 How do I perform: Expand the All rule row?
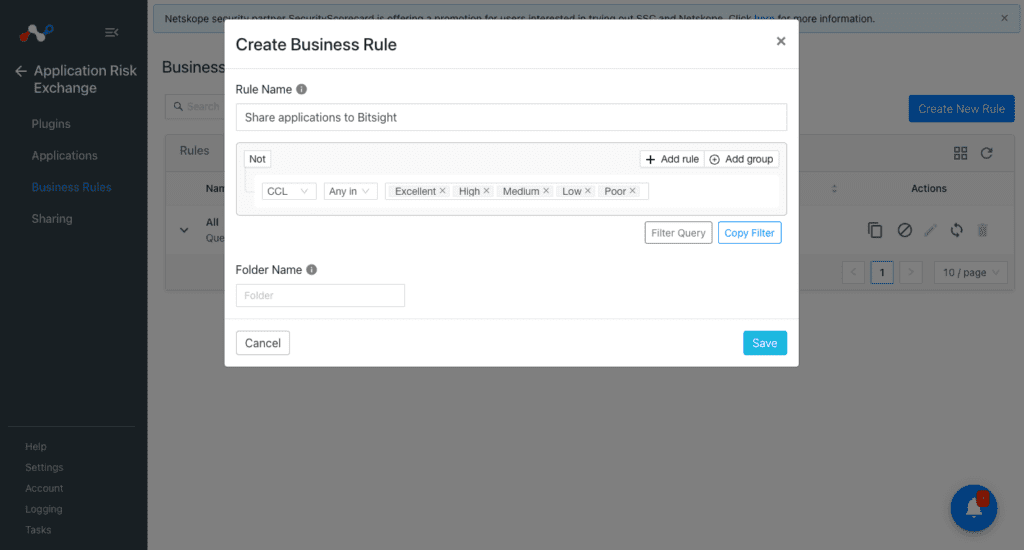(x=184, y=230)
